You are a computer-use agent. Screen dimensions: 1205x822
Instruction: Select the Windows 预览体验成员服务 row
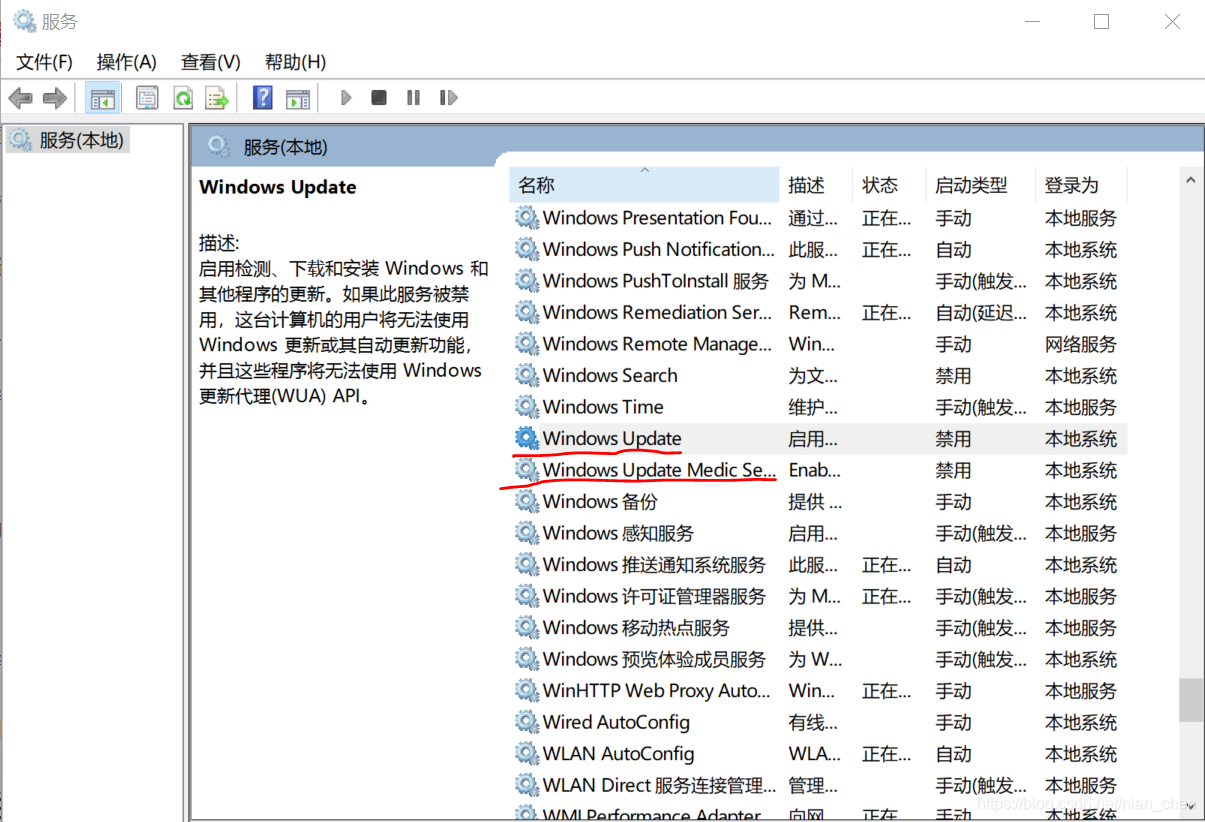[819, 659]
